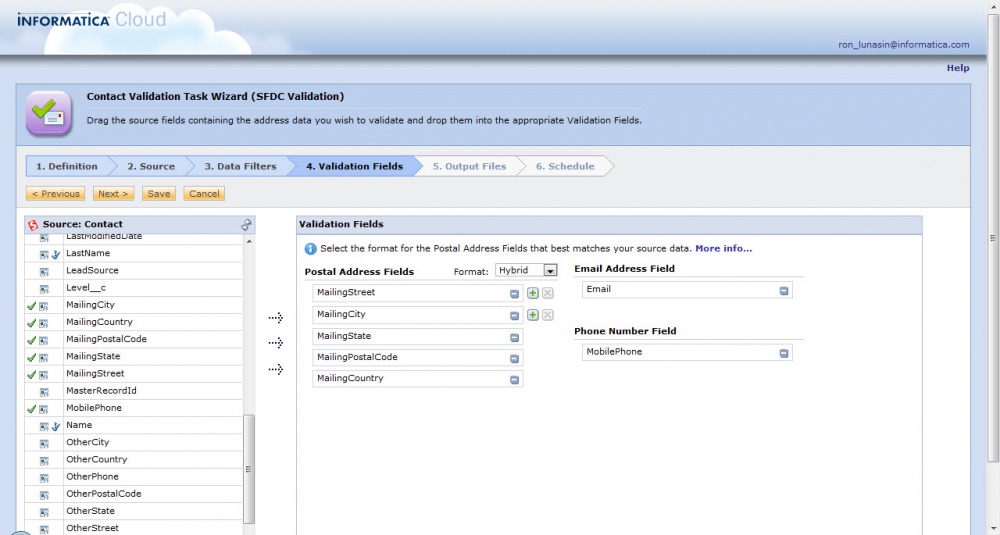Click the field icon beside OtherCity

(44, 444)
